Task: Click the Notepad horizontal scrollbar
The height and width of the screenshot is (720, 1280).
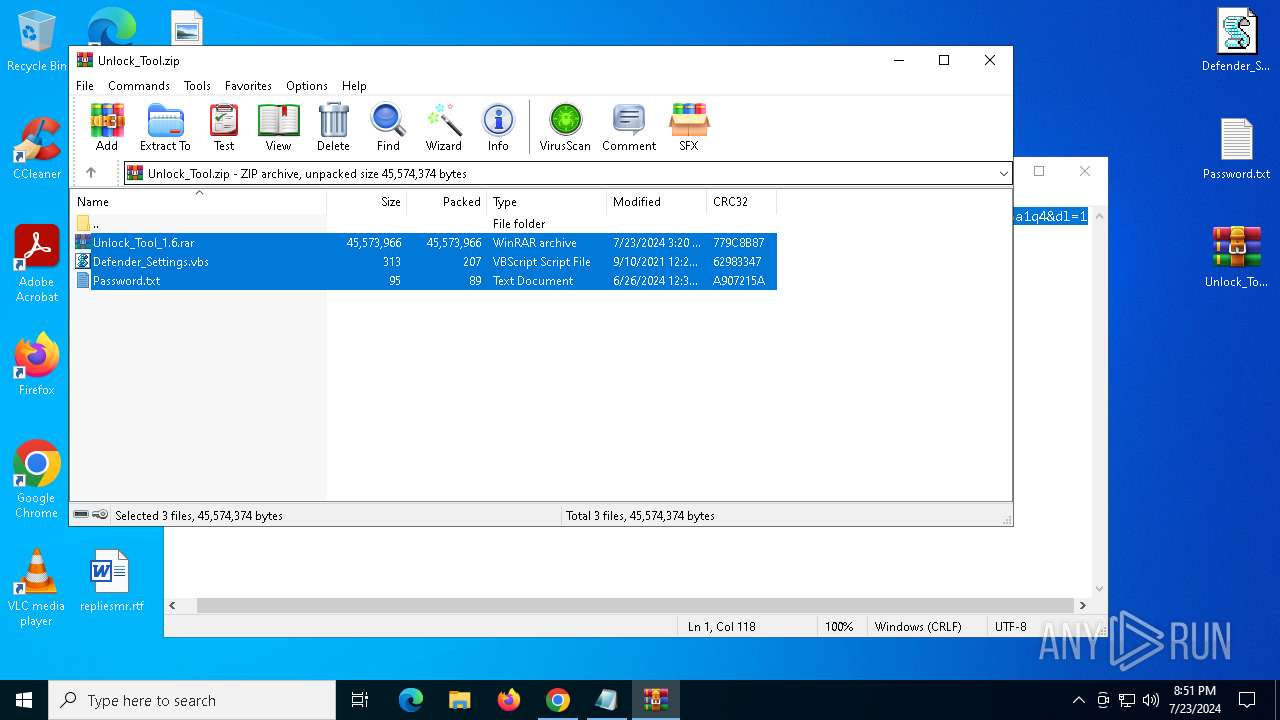Action: click(x=635, y=605)
